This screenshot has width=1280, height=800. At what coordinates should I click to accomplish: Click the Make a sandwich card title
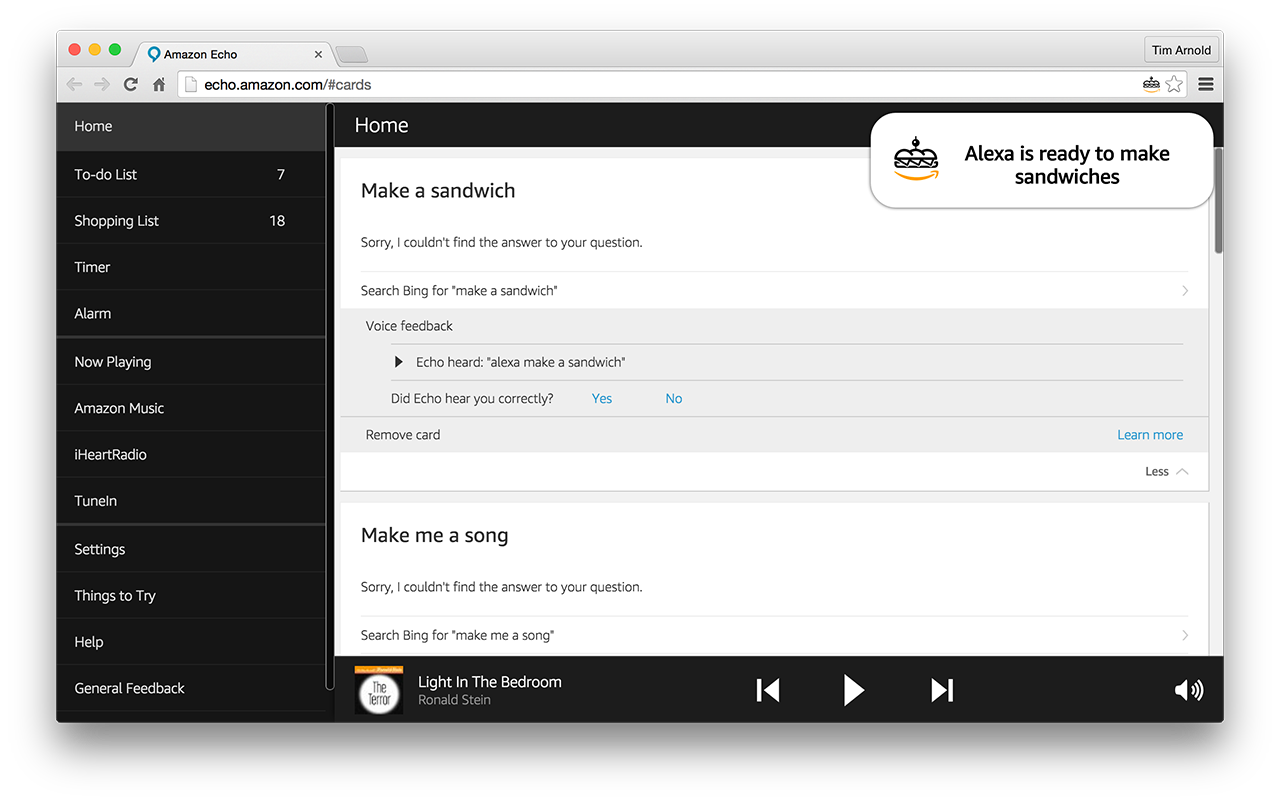click(438, 191)
